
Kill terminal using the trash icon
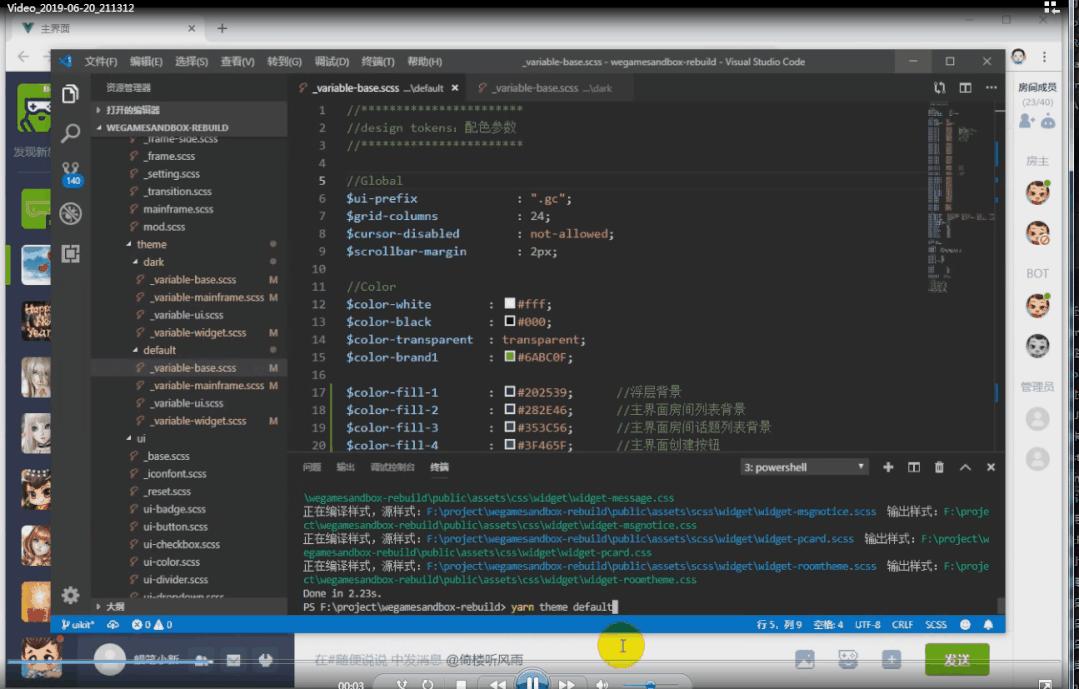(x=939, y=467)
